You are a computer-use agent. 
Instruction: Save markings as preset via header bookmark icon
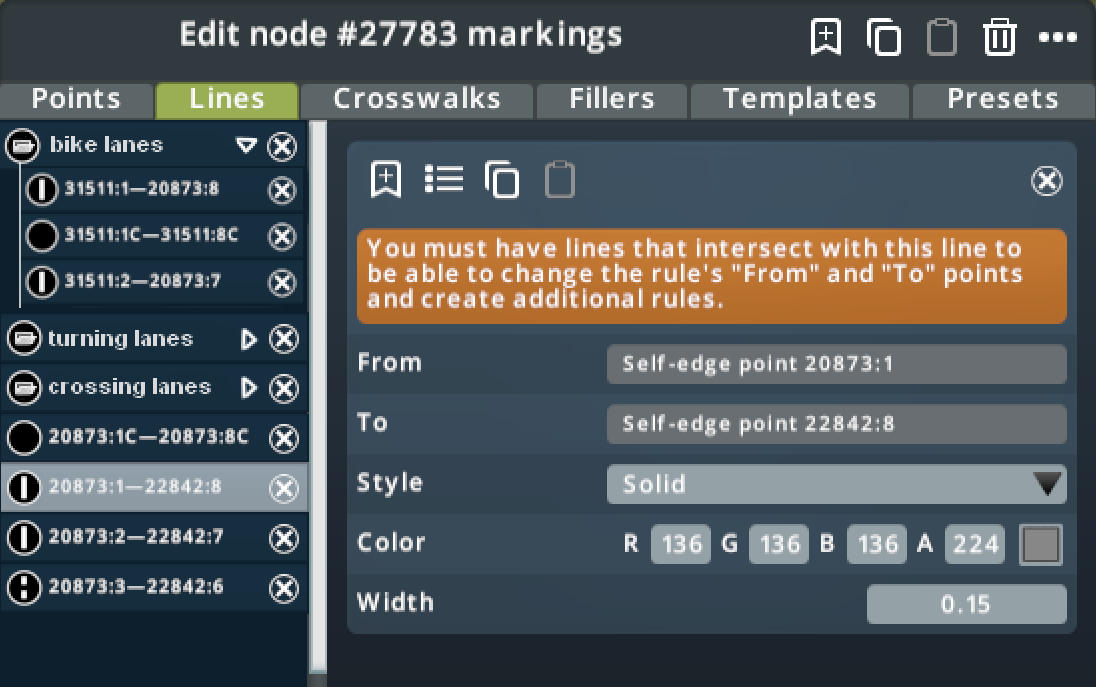(825, 36)
